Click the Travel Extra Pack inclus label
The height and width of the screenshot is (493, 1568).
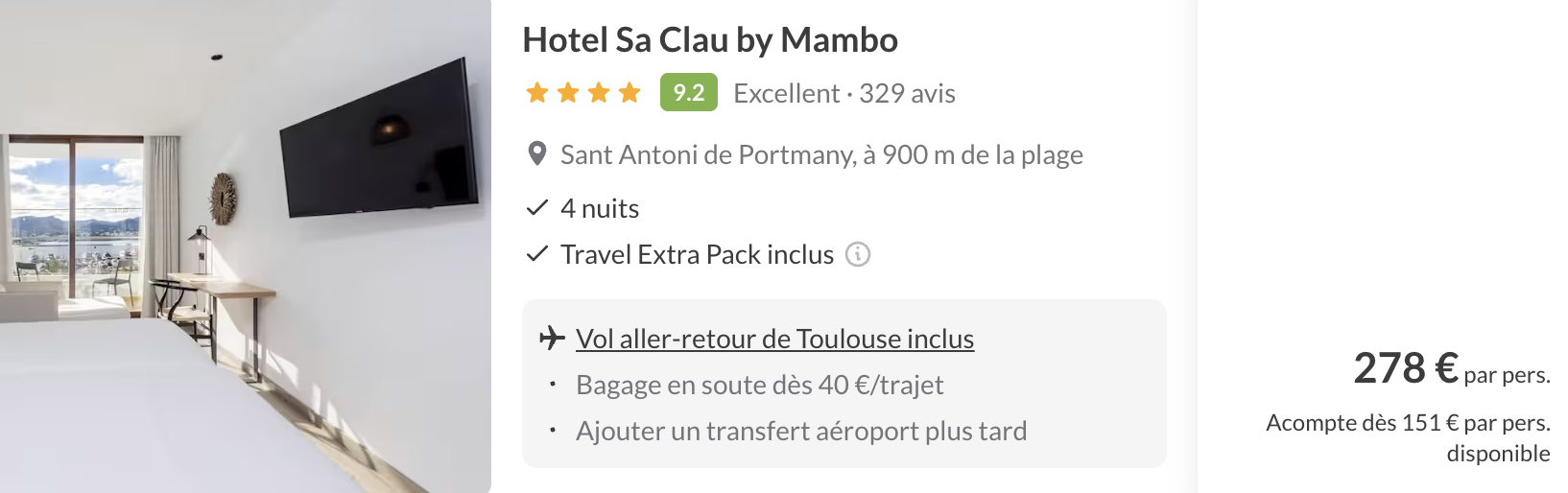(x=697, y=254)
